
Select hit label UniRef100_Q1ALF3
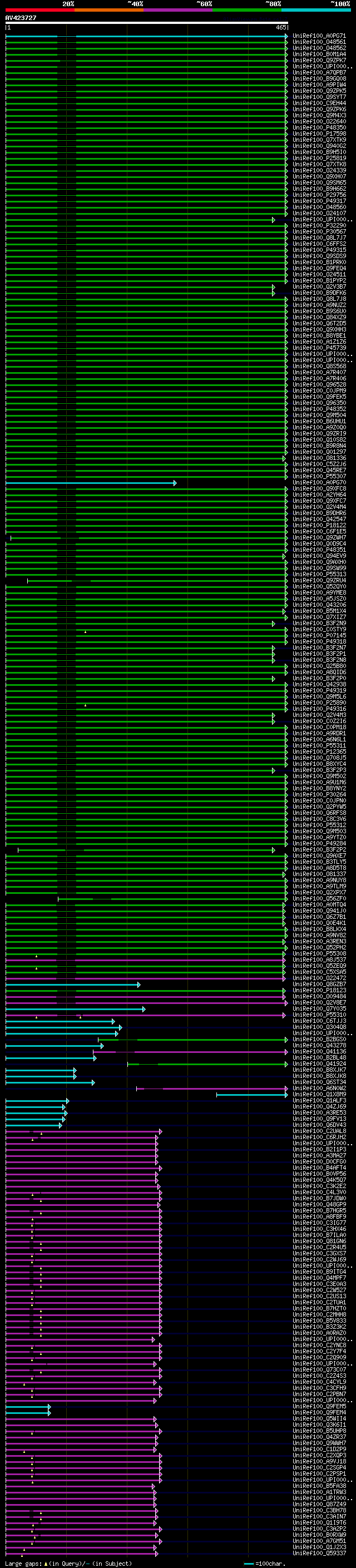tap(319, 1101)
